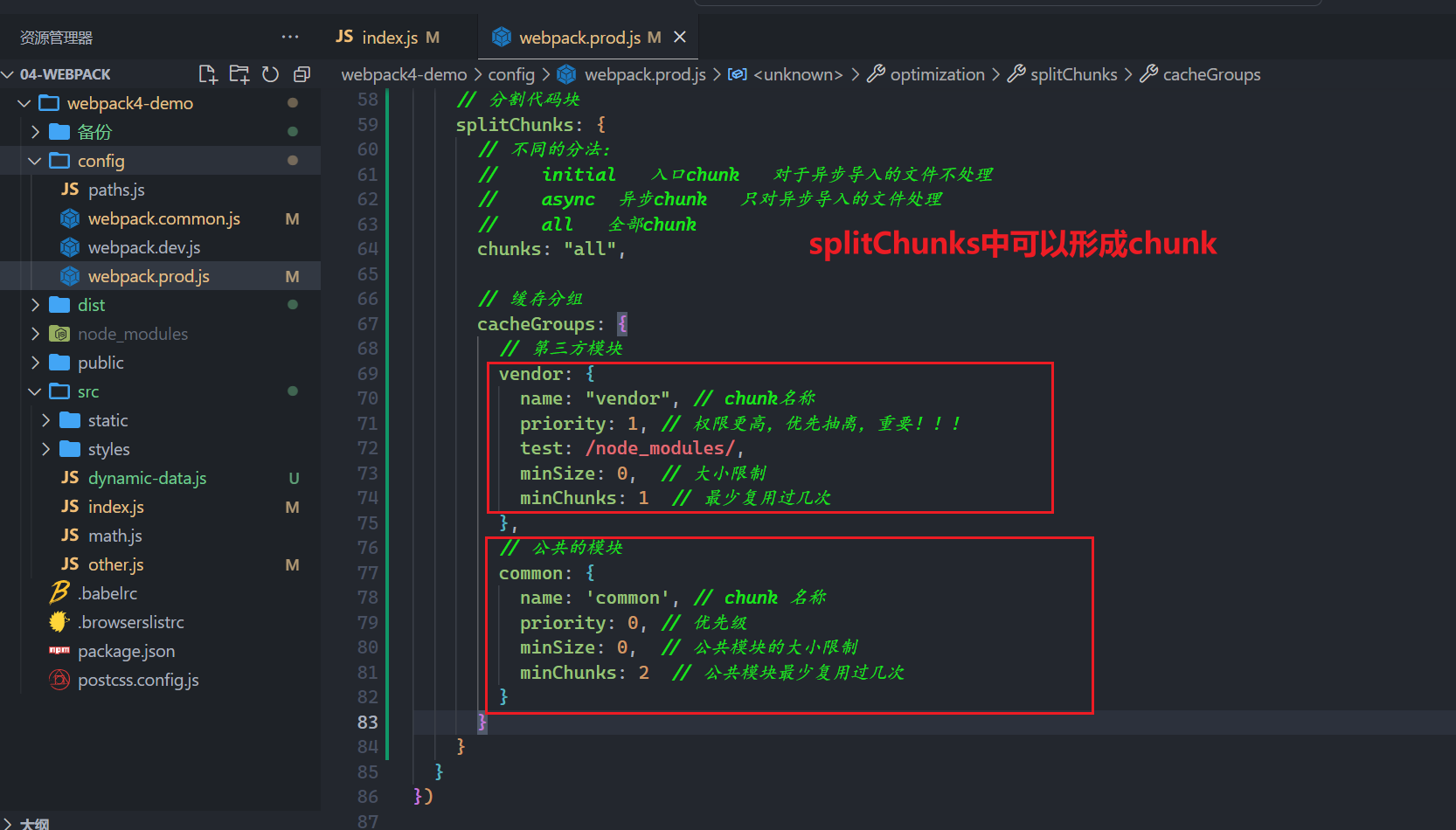Image resolution: width=1456 pixels, height=830 pixels.
Task: Click the 'splitChunks' key on line 59
Action: tap(514, 125)
